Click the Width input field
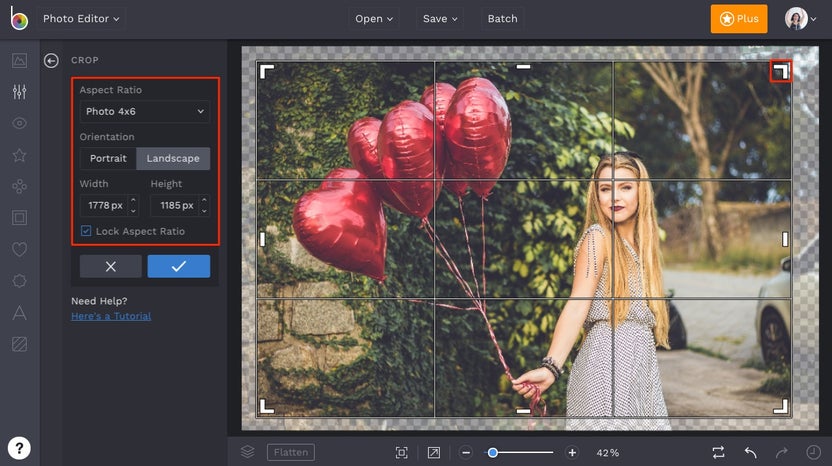The image size is (832, 466). tap(103, 205)
